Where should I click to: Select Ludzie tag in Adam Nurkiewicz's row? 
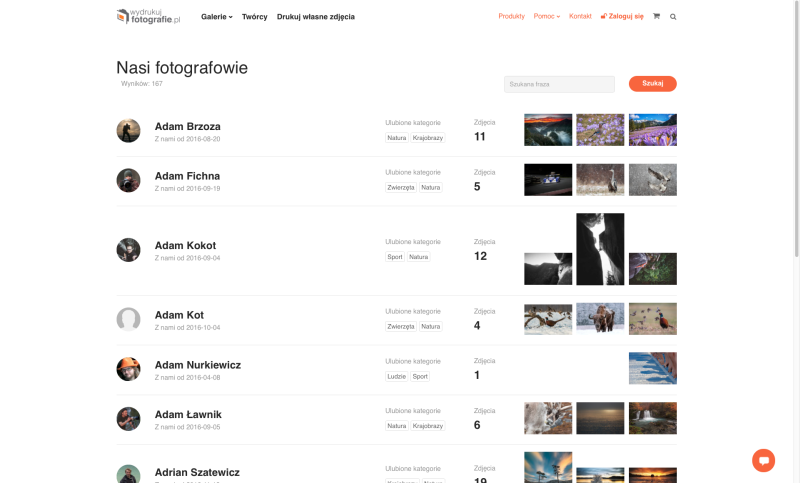click(396, 376)
